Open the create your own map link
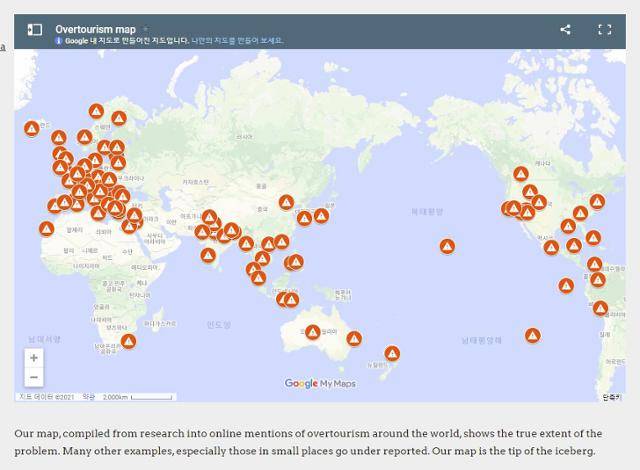 coord(237,41)
